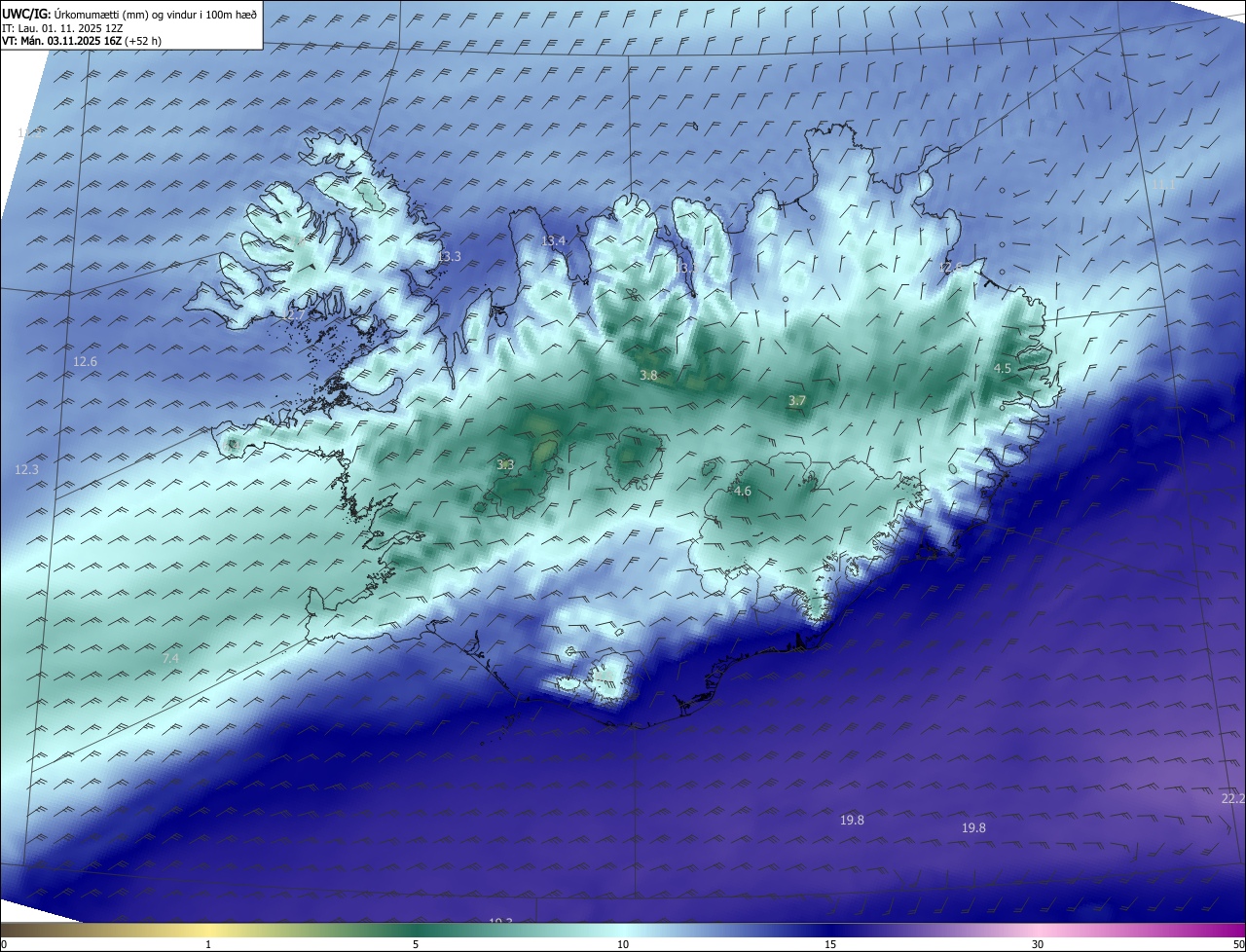The height and width of the screenshot is (952, 1246).
Task: Click the 3.3 value on the map
Action: pyautogui.click(x=505, y=465)
